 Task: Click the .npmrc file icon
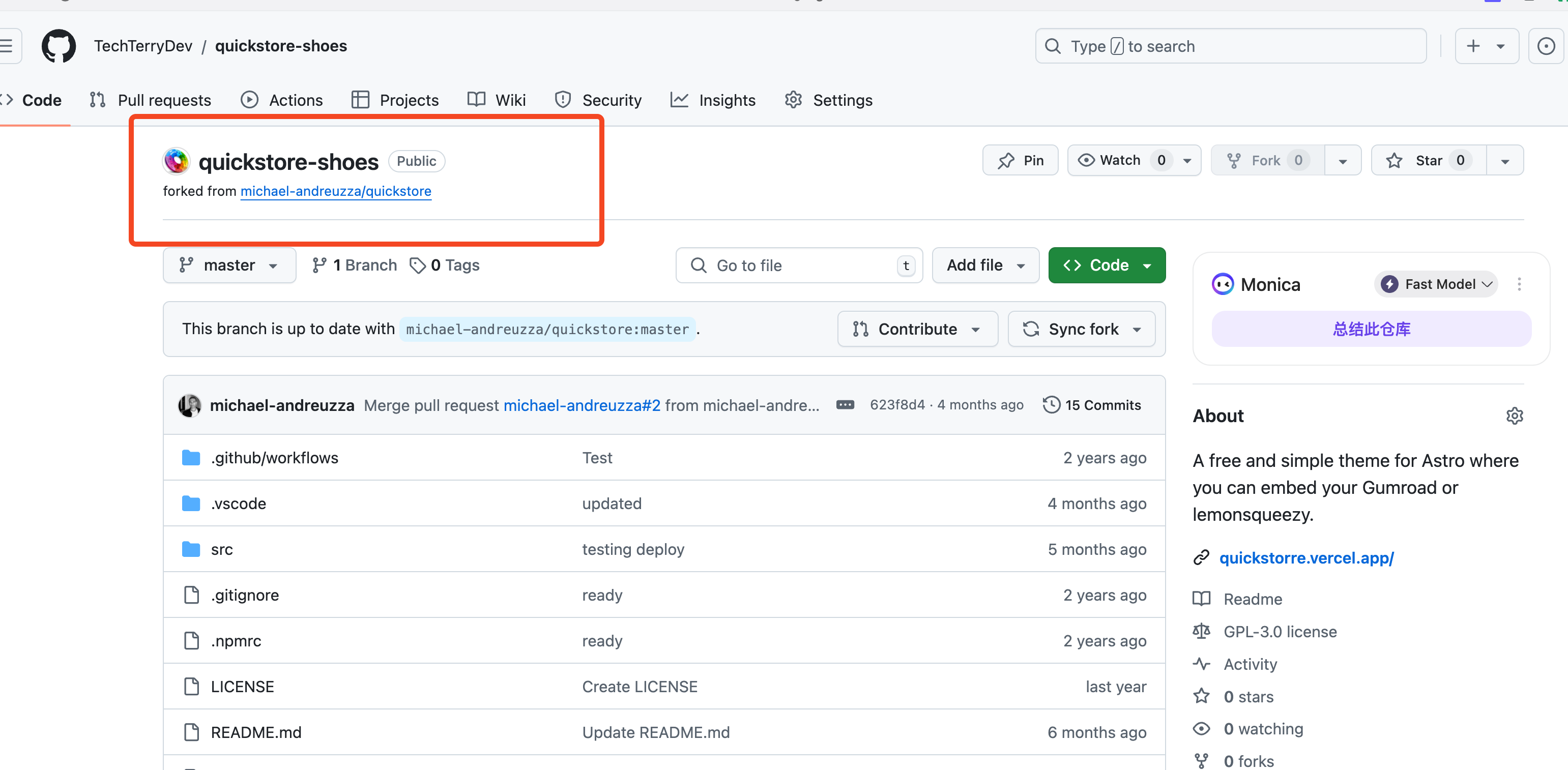pyautogui.click(x=191, y=640)
